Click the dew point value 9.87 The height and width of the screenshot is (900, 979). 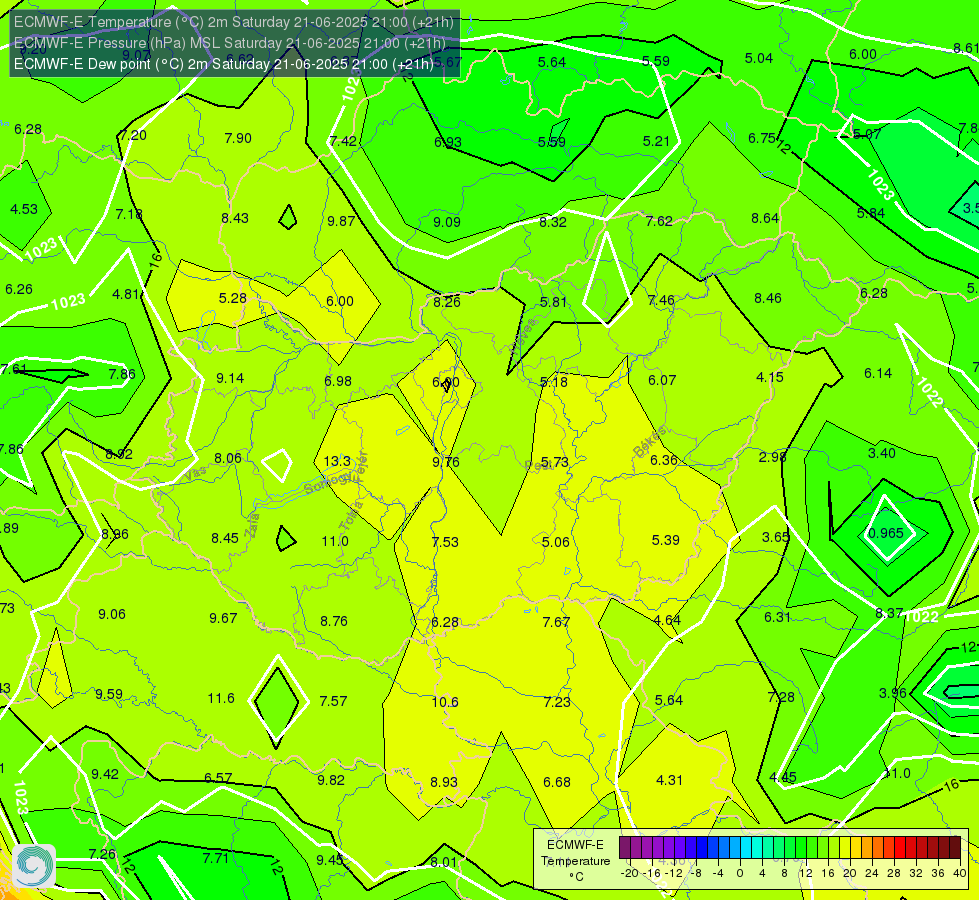(341, 221)
